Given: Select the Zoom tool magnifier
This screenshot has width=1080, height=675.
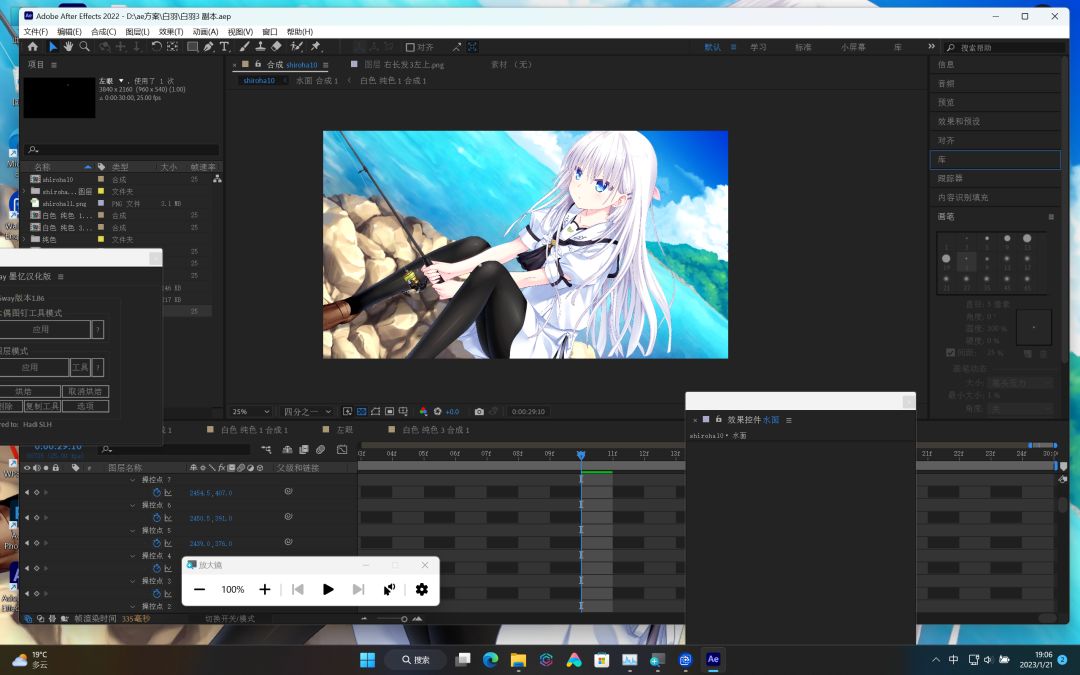Looking at the screenshot, I should (x=84, y=47).
